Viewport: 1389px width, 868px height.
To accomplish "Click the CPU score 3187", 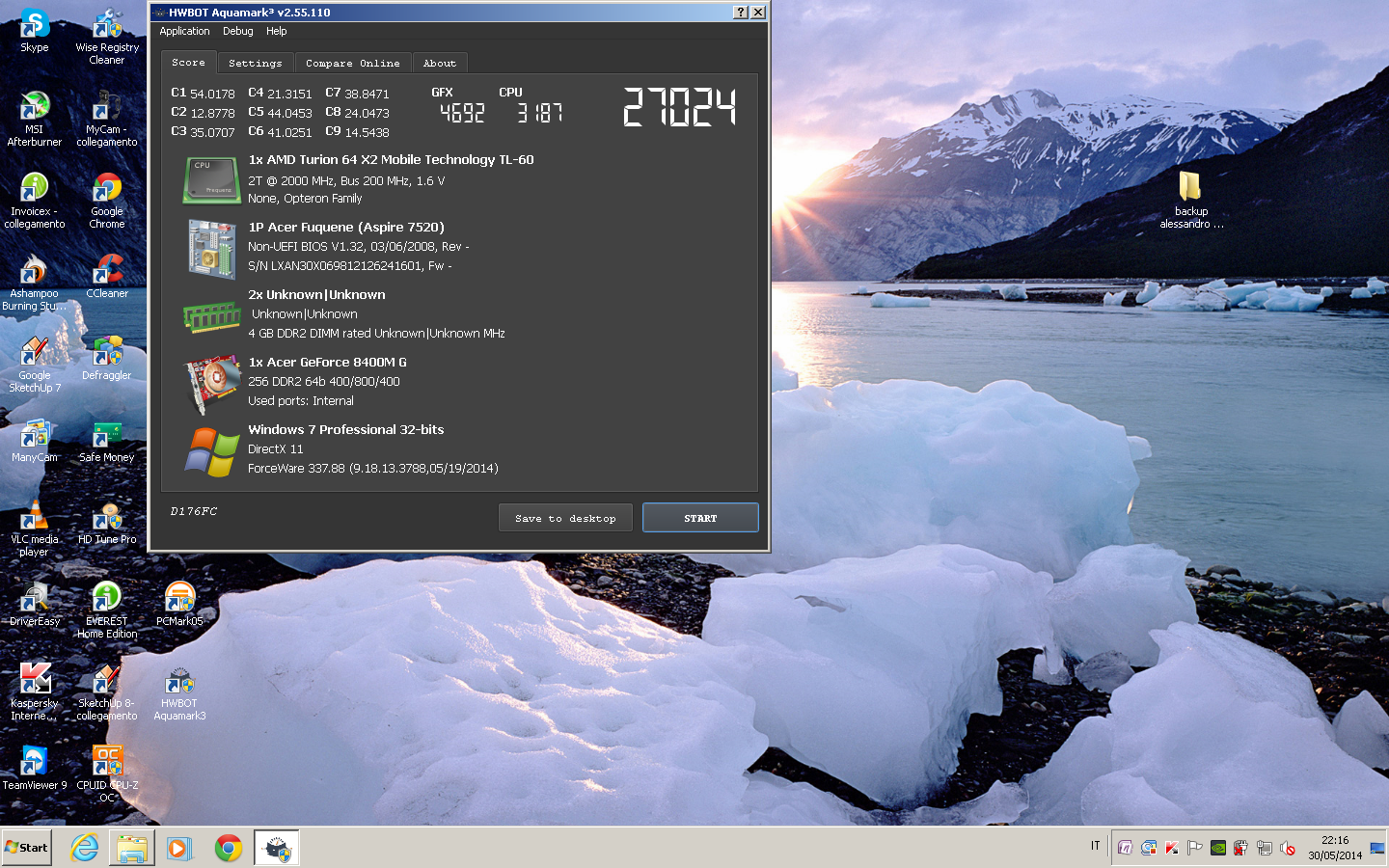I will (x=539, y=113).
